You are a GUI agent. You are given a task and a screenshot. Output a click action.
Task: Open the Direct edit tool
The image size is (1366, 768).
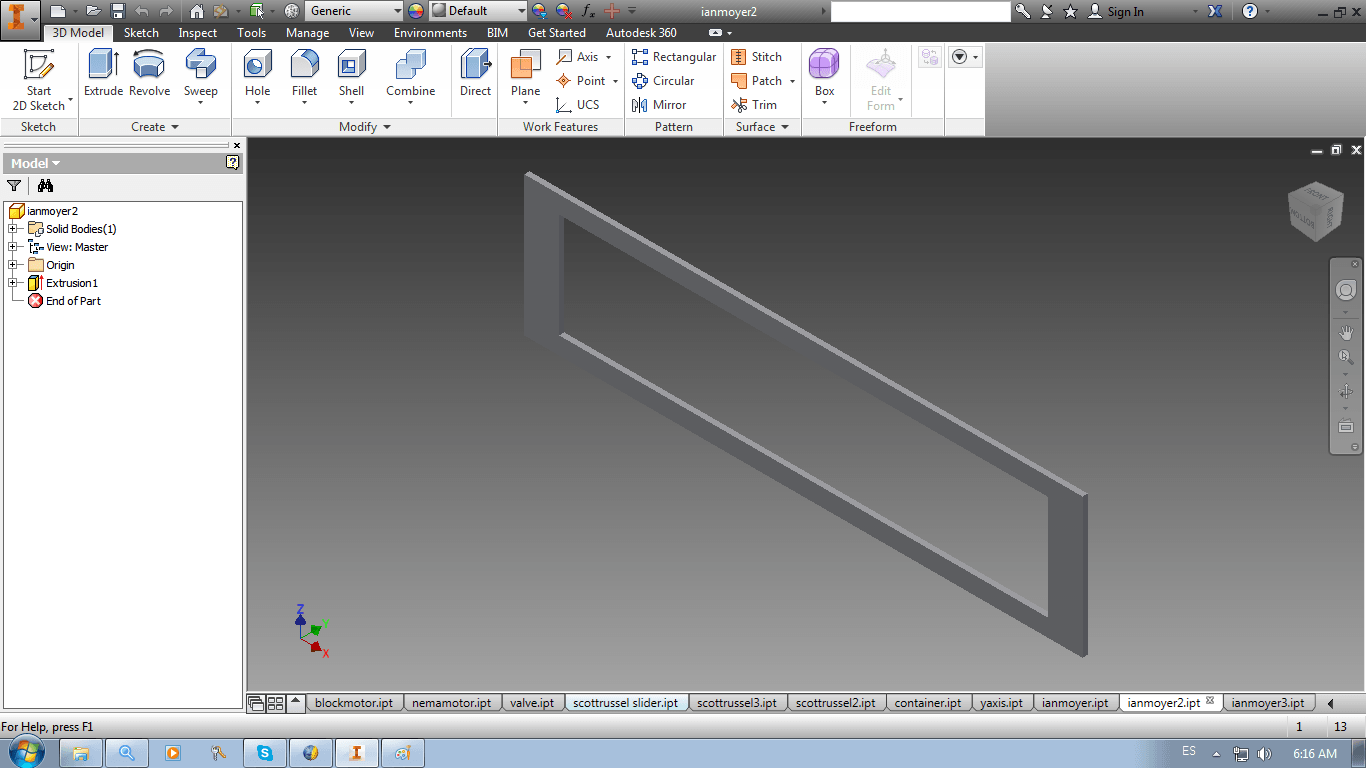pos(476,73)
